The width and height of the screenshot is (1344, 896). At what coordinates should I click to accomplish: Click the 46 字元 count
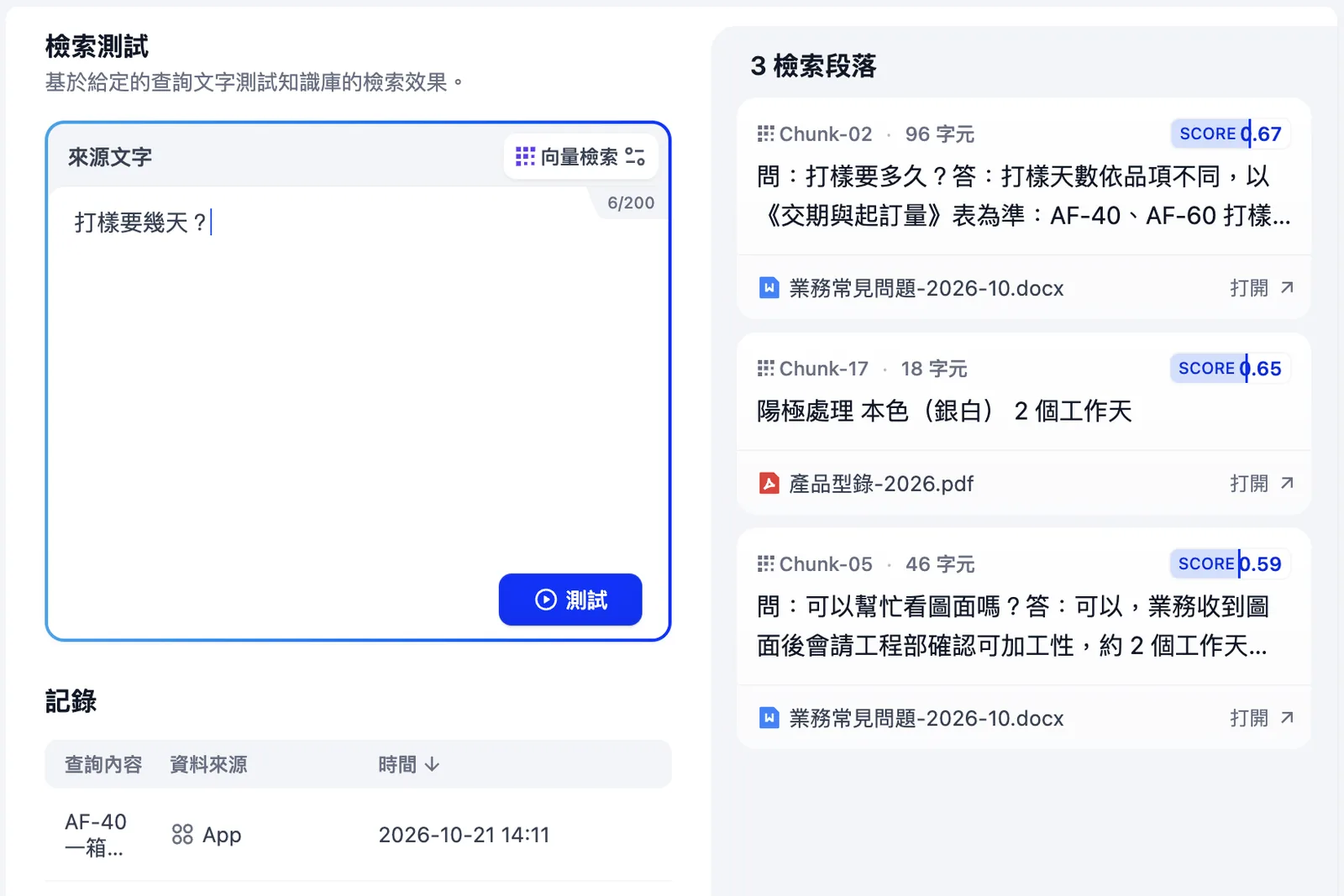pos(940,563)
